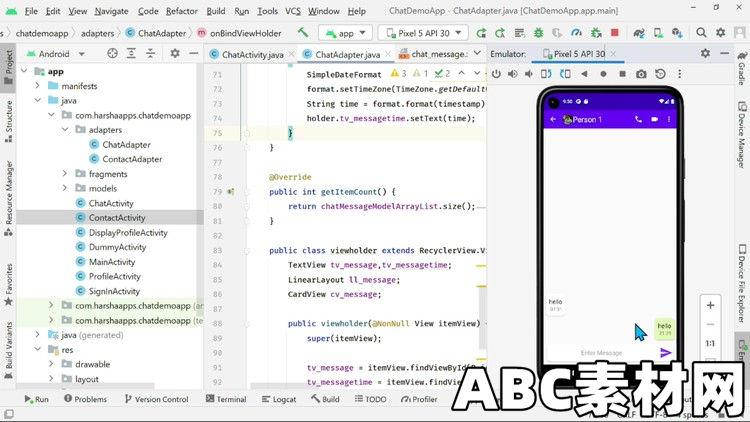Switch to ChatActivity.java editor tab
Screen dimensions: 750x422
[x=252, y=55]
